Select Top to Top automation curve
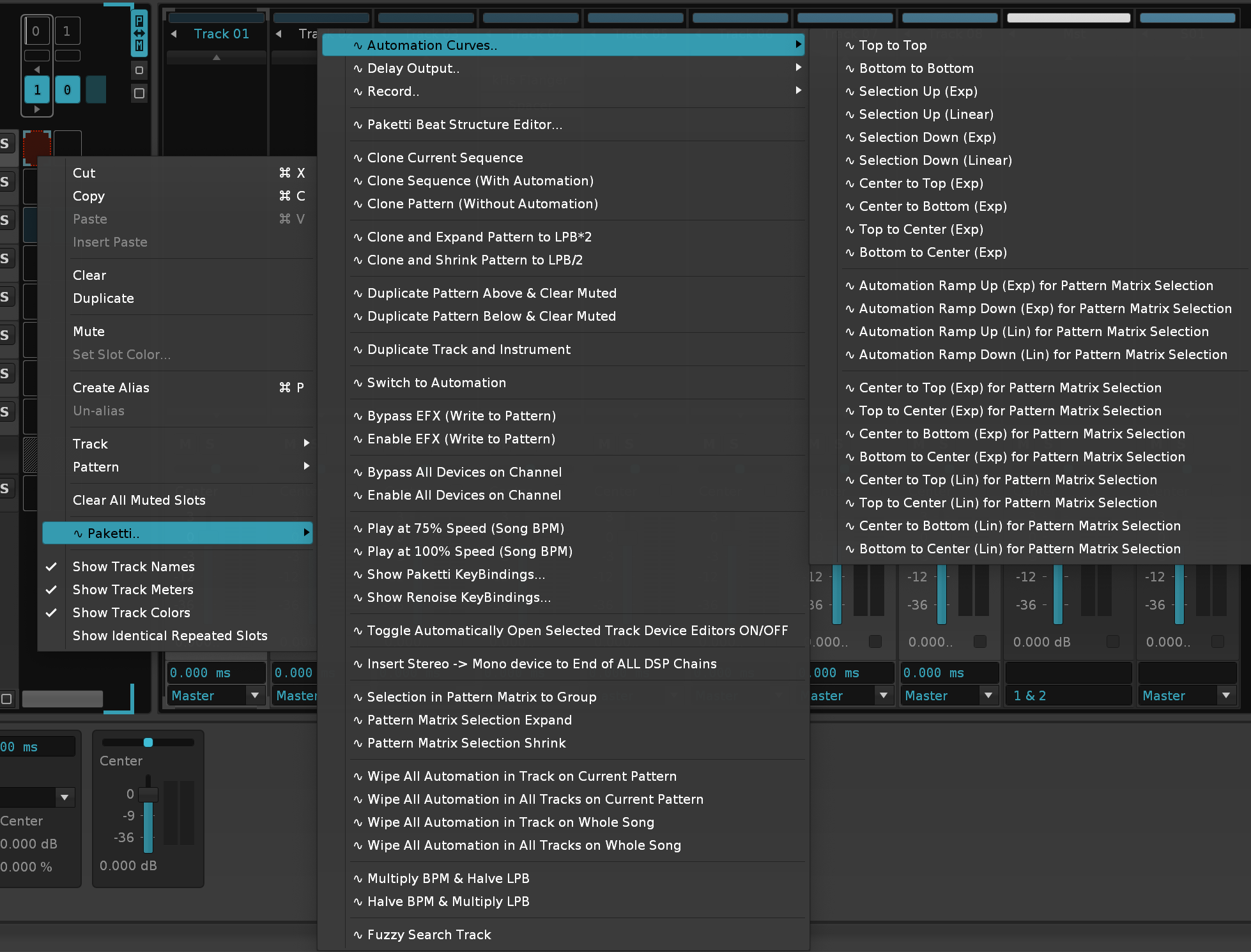Image resolution: width=1251 pixels, height=952 pixels. (893, 45)
